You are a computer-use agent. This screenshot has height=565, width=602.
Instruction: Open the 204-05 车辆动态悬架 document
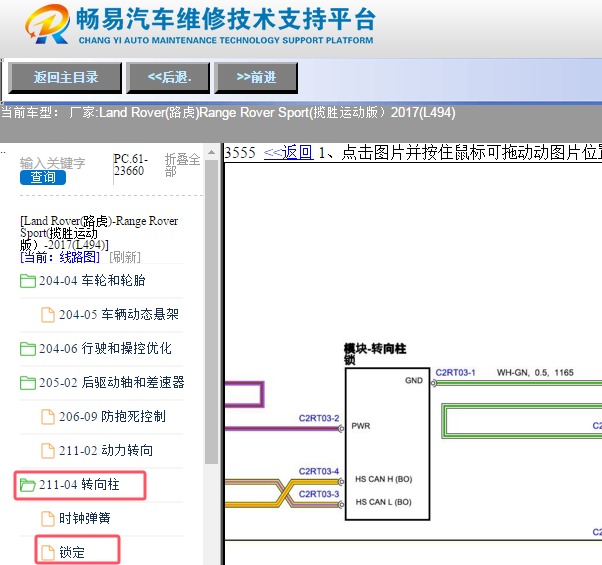point(119,314)
